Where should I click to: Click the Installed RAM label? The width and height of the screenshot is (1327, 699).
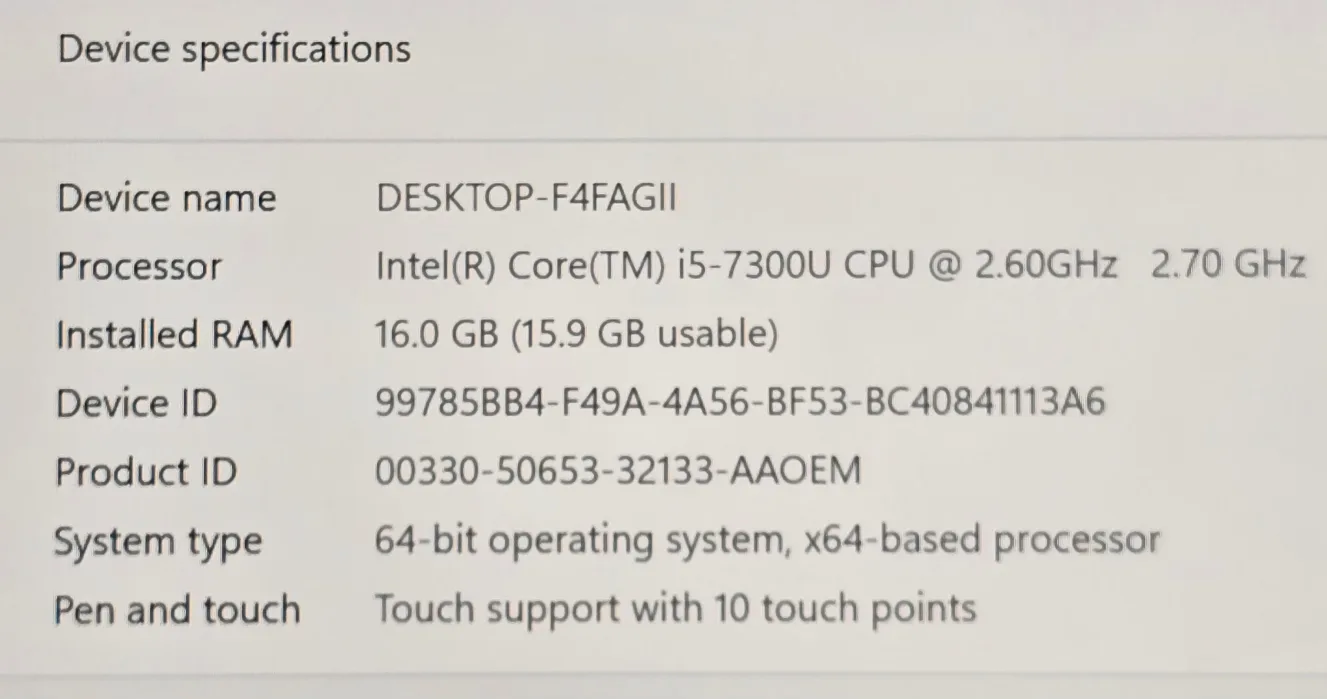click(174, 334)
